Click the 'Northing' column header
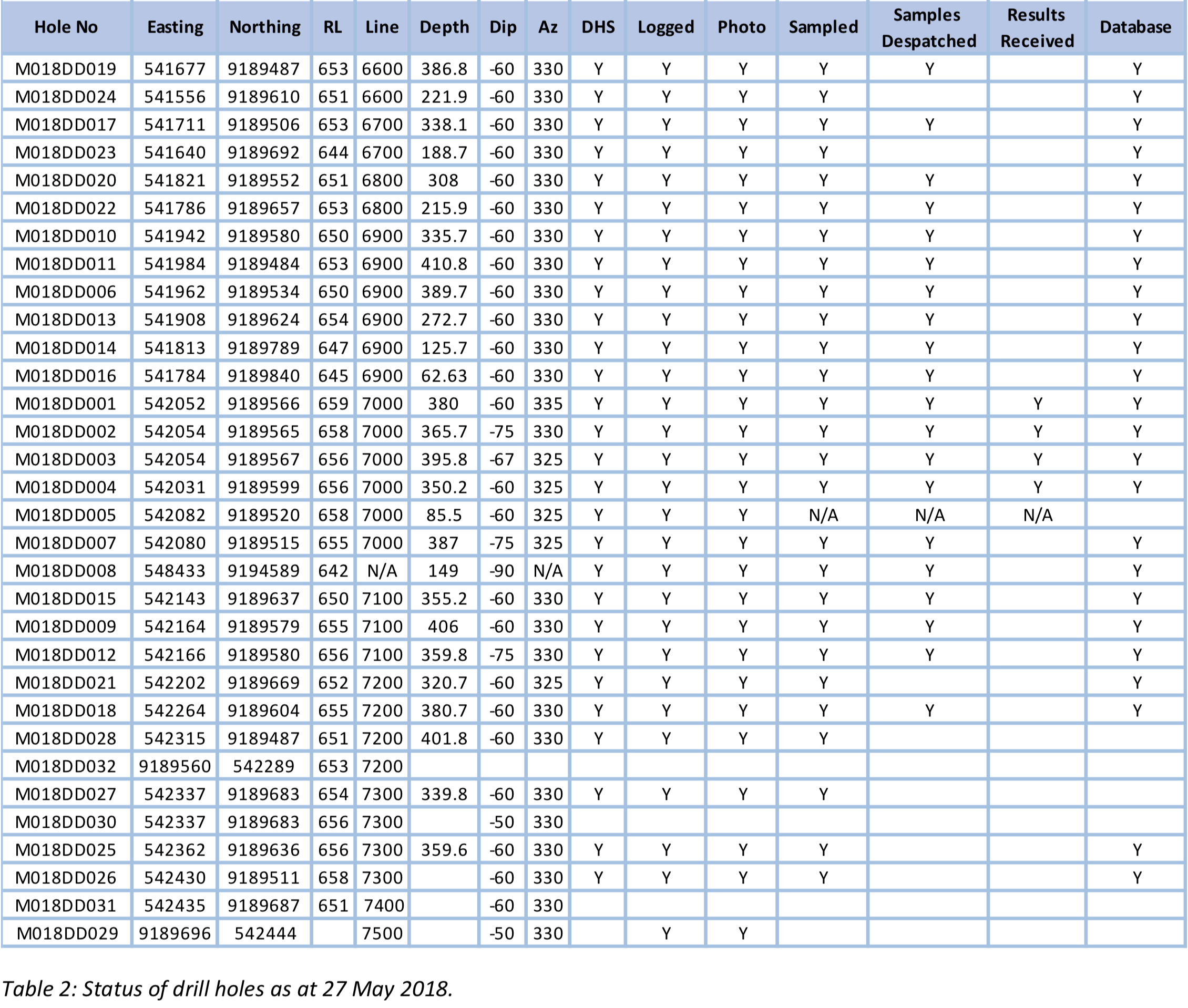This screenshot has width=1188, height=1008. 264,27
